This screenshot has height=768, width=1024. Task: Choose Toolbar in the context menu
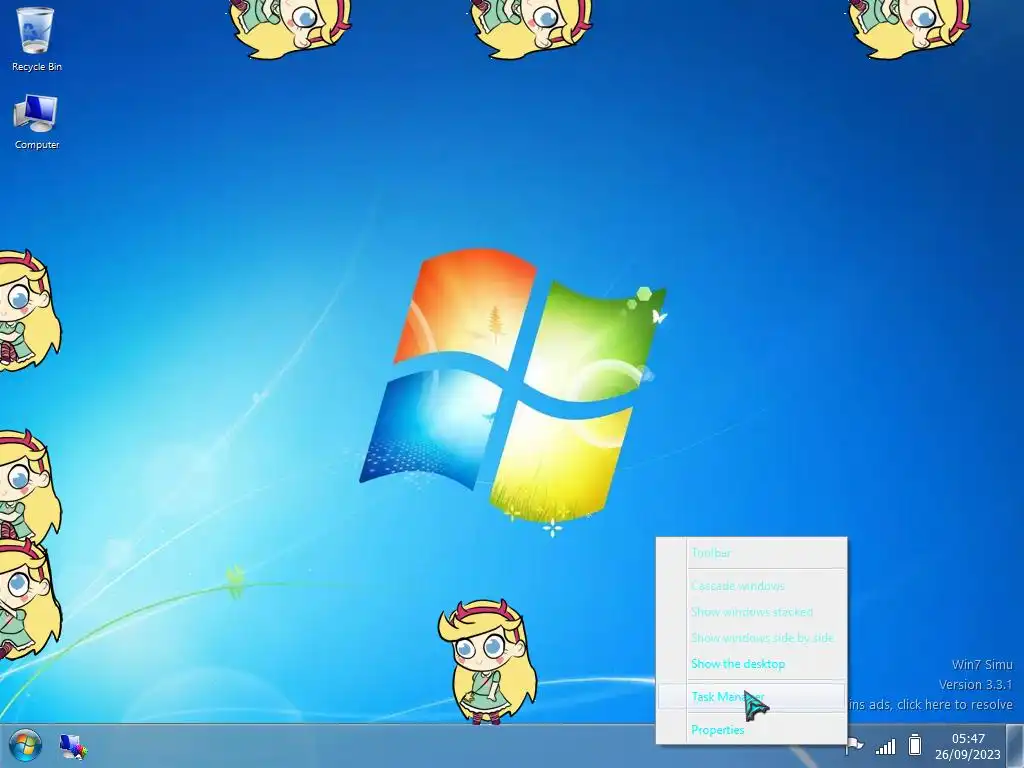(751, 553)
